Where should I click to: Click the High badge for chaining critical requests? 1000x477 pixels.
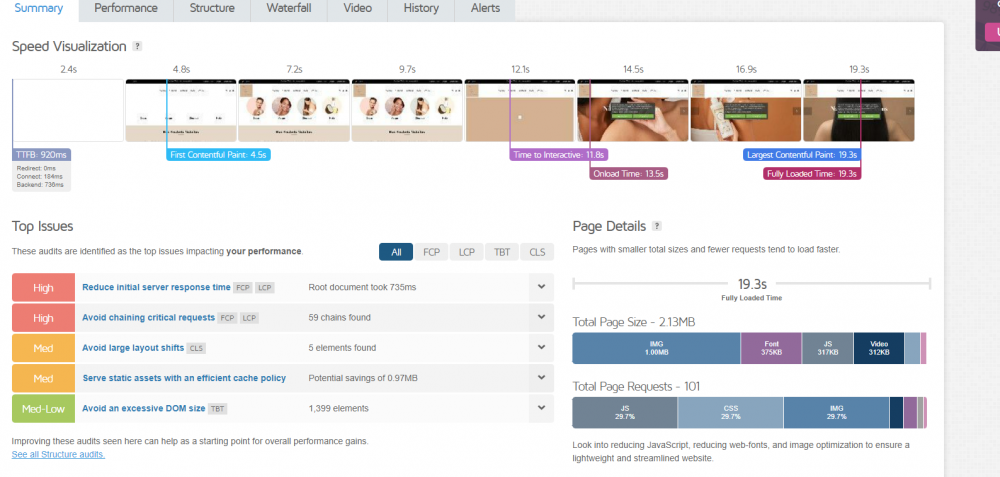[43, 318]
